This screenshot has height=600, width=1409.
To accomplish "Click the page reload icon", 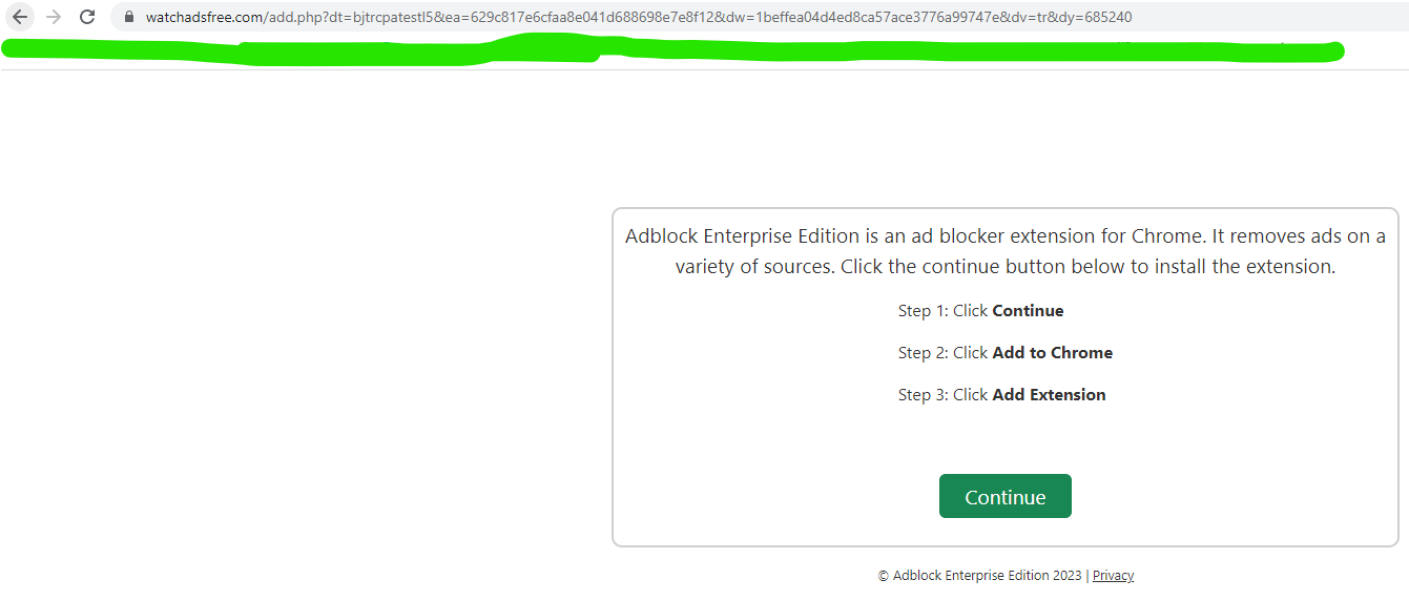I will 88,16.
